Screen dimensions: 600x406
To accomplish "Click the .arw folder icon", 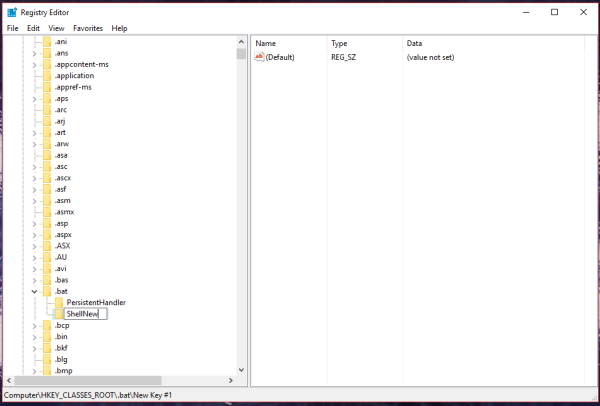I will [x=47, y=143].
